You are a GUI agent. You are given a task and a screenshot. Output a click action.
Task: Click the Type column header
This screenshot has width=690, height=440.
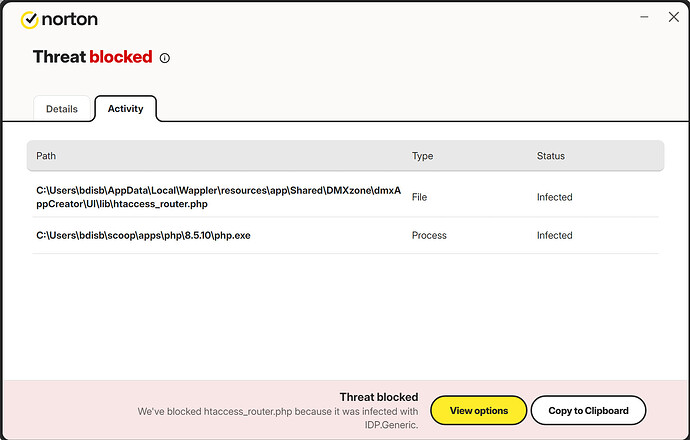coord(422,156)
